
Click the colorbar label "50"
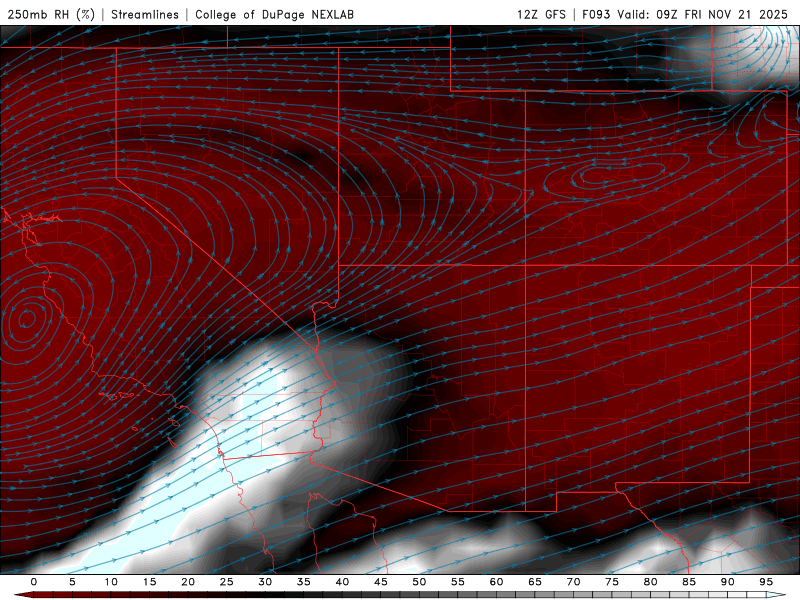coord(419,582)
